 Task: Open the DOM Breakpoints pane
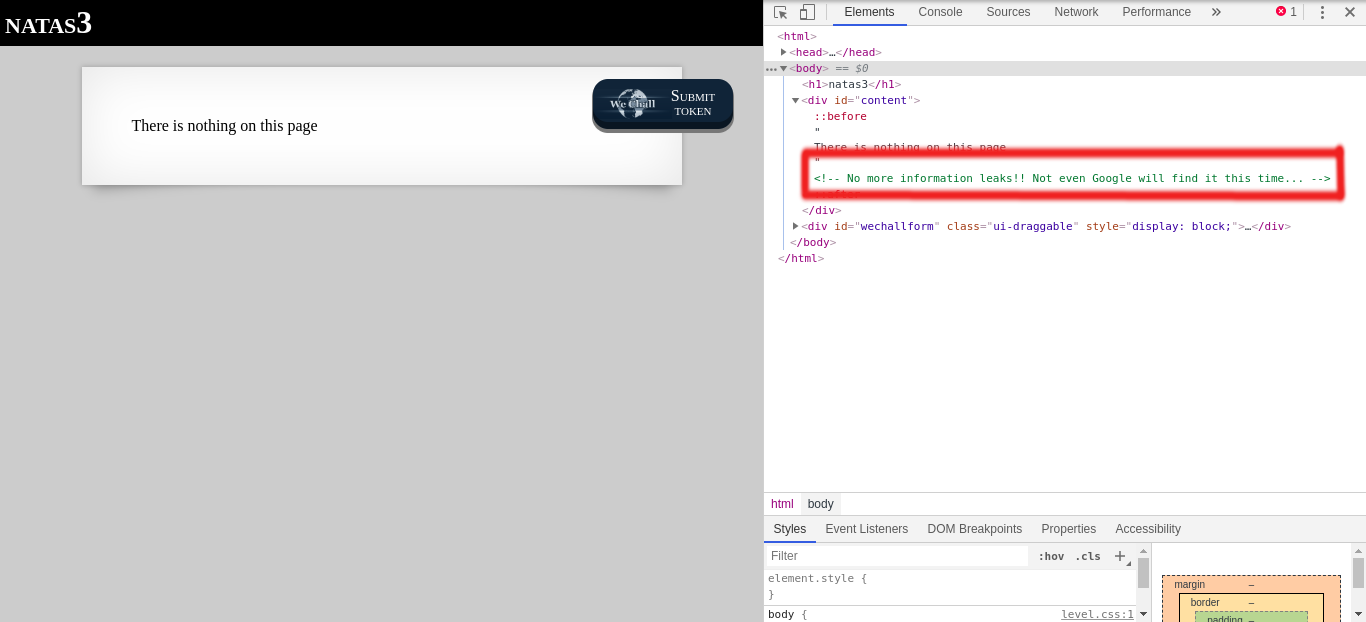(975, 529)
